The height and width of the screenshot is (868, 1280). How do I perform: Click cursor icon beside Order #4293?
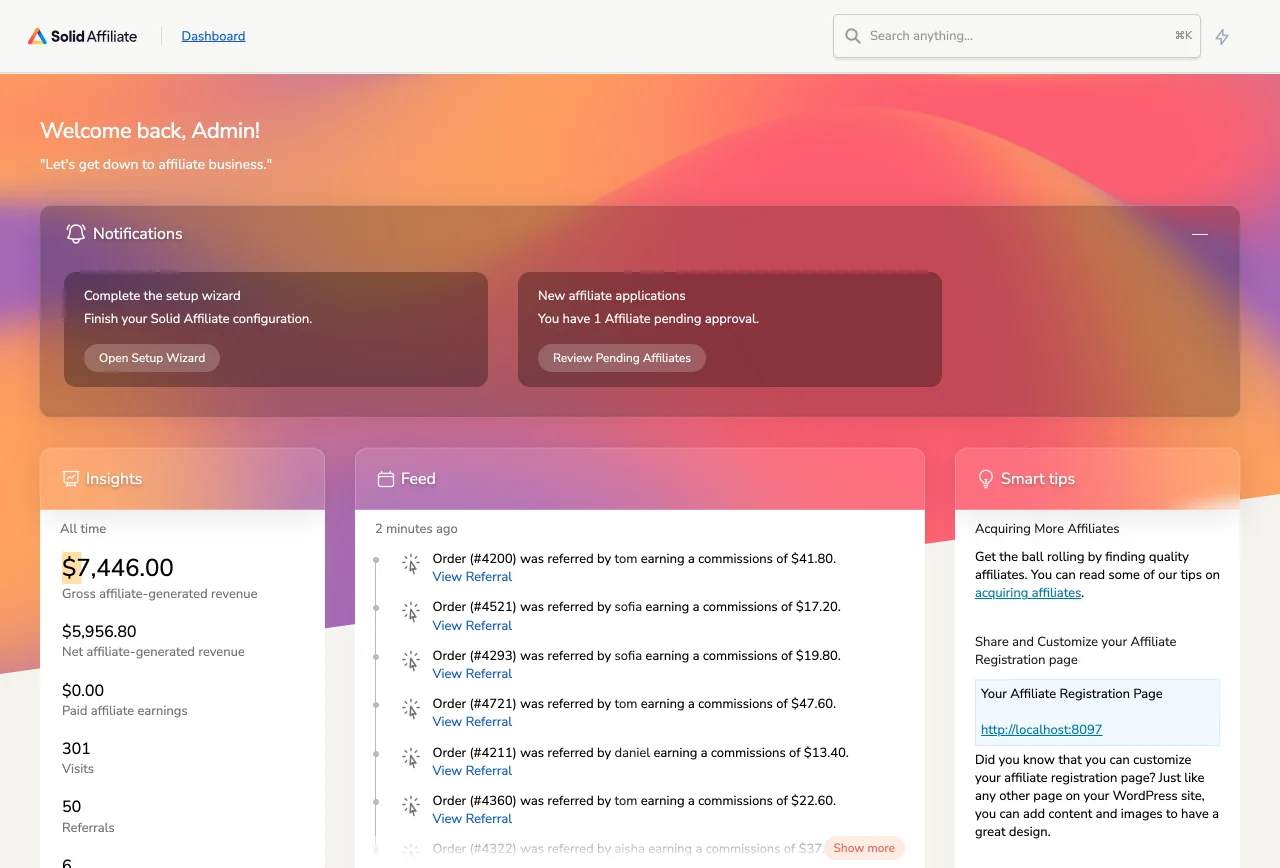coord(411,661)
